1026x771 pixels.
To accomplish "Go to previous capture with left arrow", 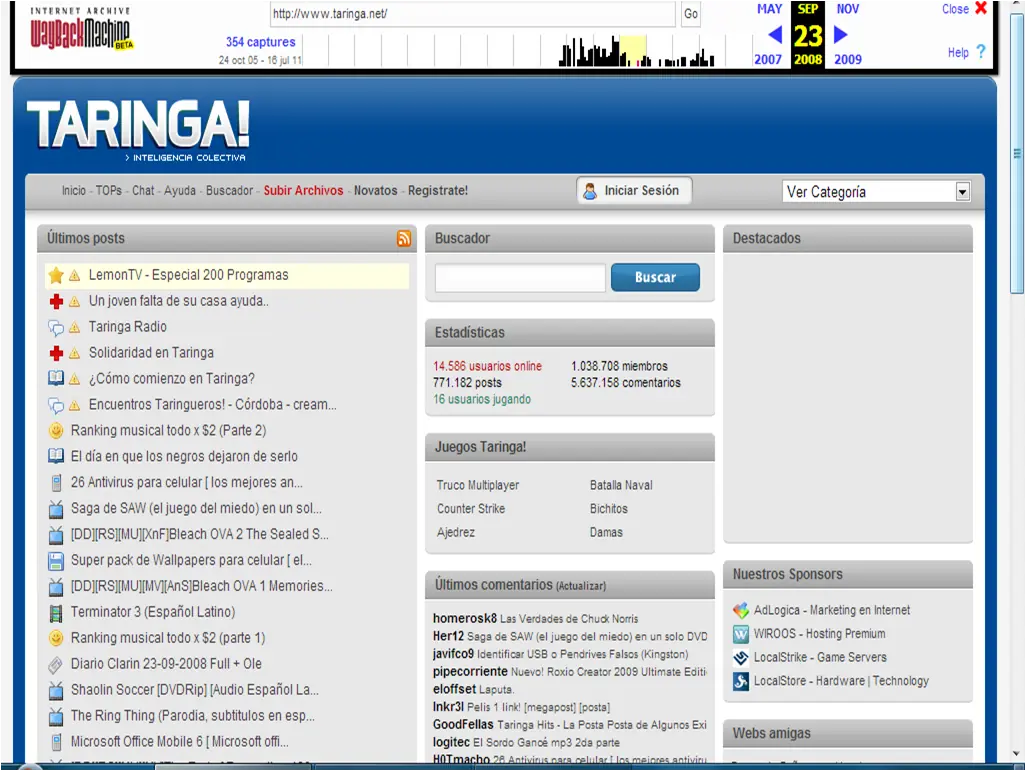I will (775, 35).
